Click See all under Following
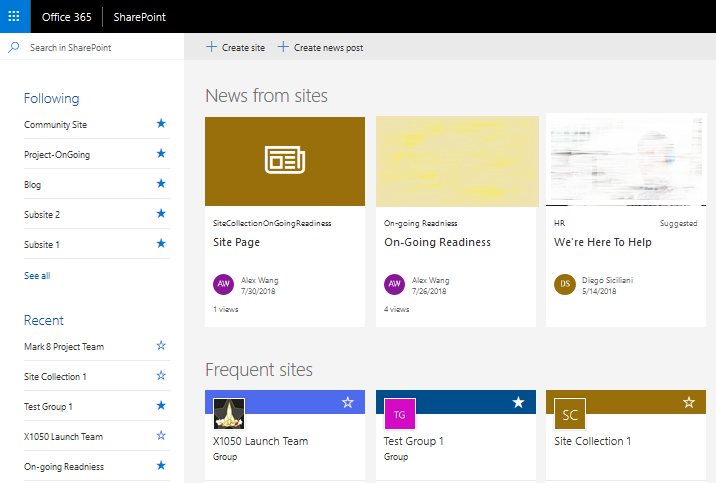The width and height of the screenshot is (716, 483). (x=37, y=276)
